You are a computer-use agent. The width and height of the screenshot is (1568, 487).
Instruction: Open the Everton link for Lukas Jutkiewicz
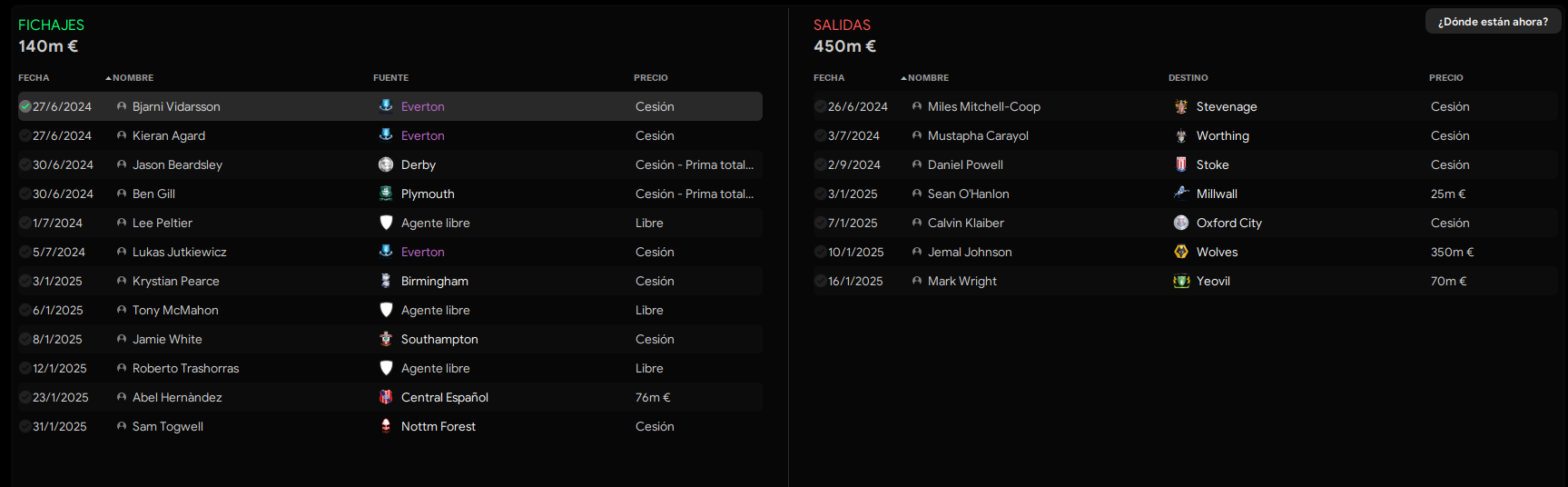pyautogui.click(x=423, y=252)
